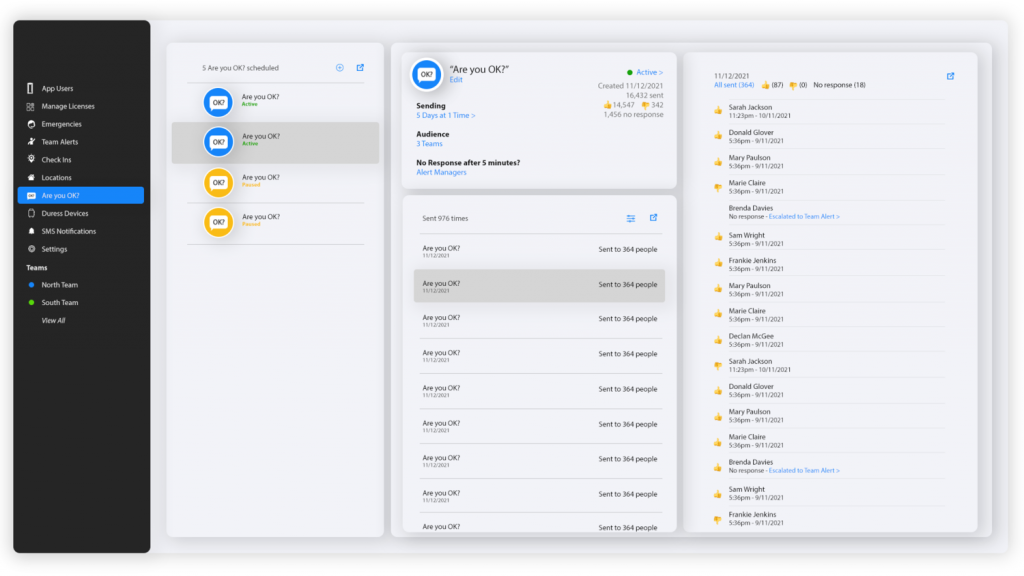Select South Team under Teams
The width and height of the screenshot is (1024, 576).
tap(59, 302)
